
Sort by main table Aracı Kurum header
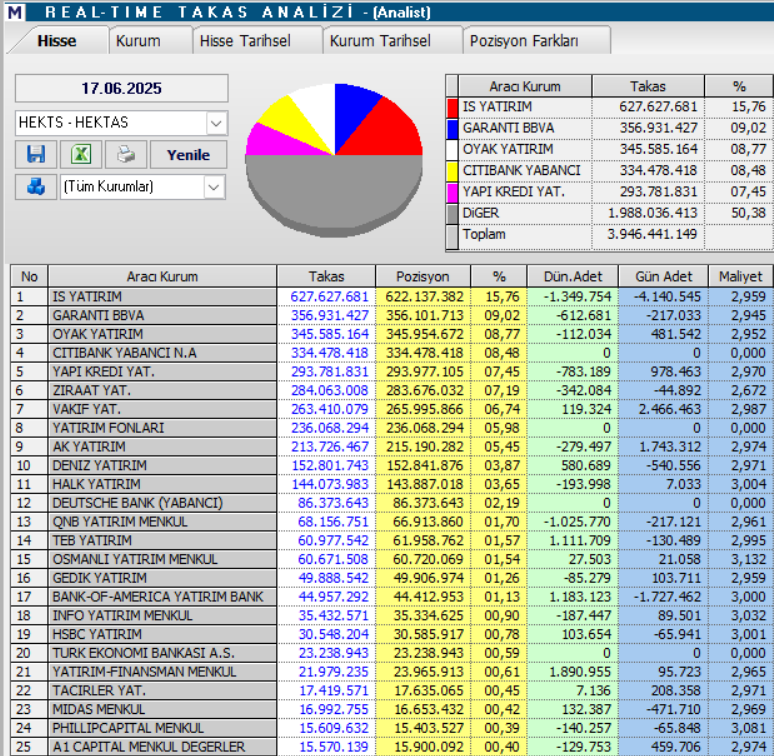162,276
